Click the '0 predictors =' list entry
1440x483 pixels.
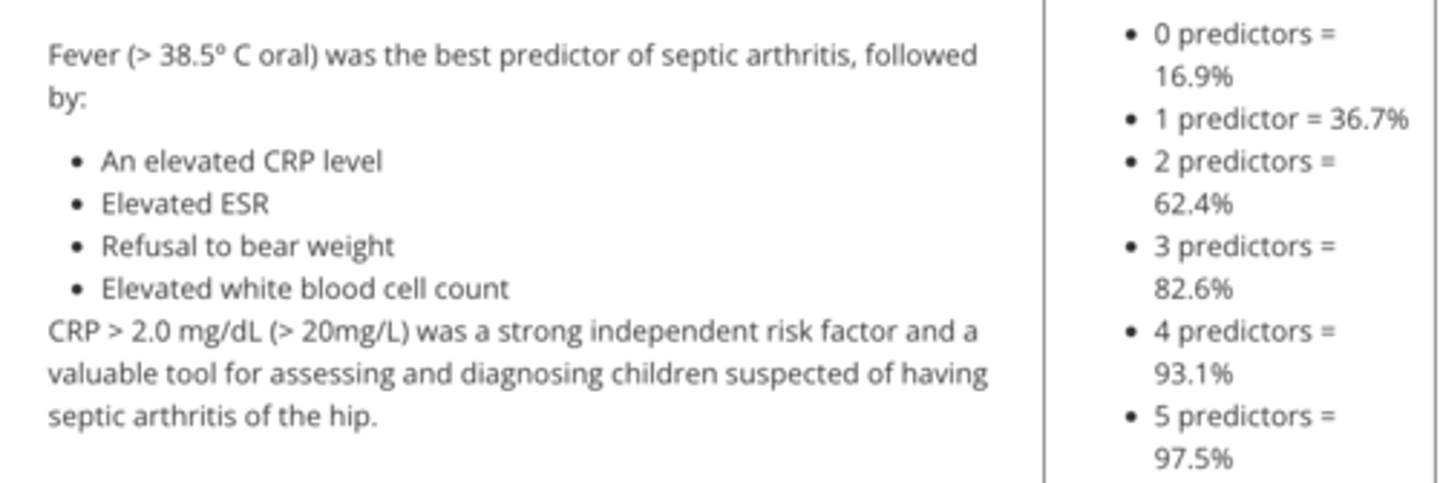coord(1244,35)
